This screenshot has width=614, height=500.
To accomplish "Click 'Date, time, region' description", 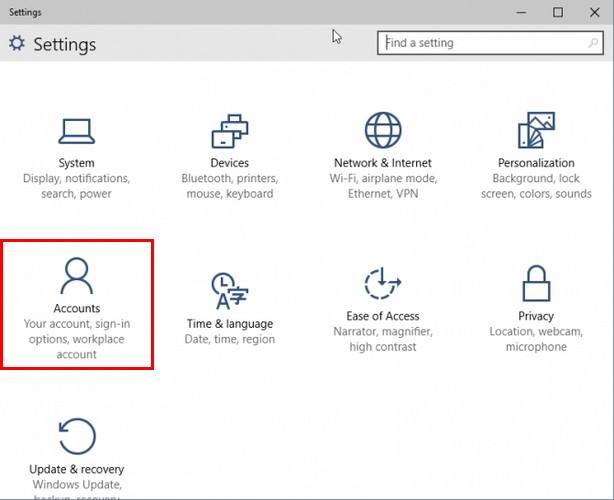I will 230,339.
